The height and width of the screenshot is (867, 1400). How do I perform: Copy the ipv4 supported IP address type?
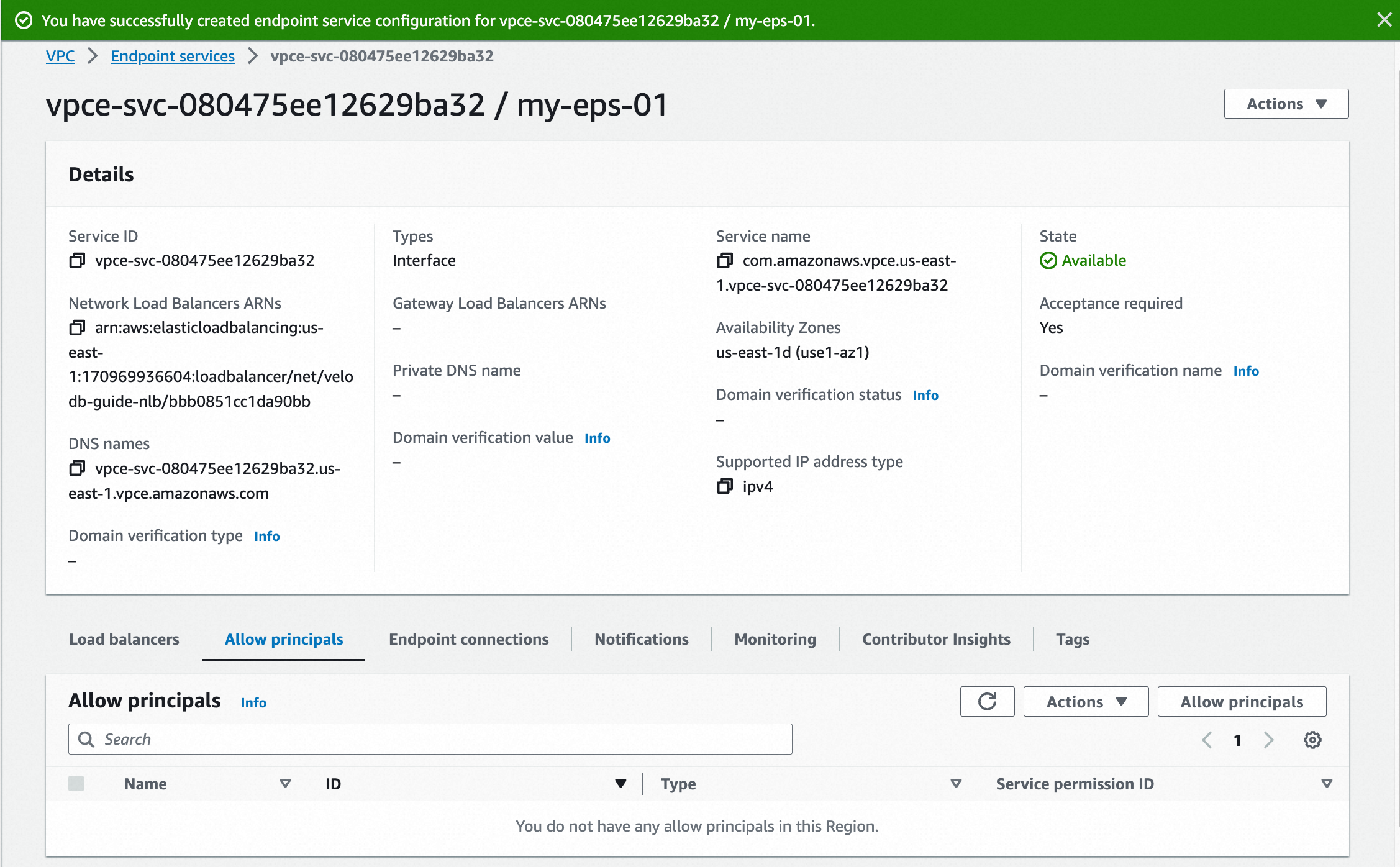coord(725,486)
